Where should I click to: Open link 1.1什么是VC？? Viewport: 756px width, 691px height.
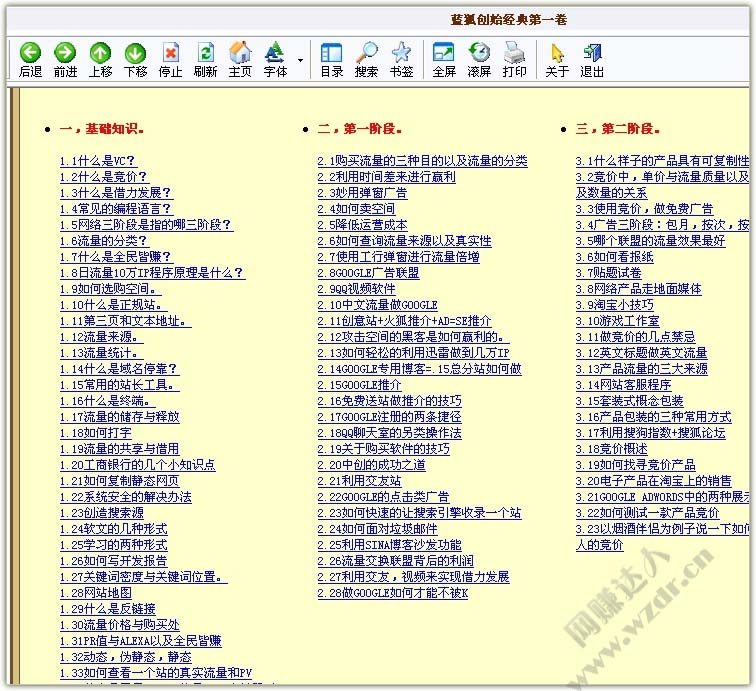97,161
